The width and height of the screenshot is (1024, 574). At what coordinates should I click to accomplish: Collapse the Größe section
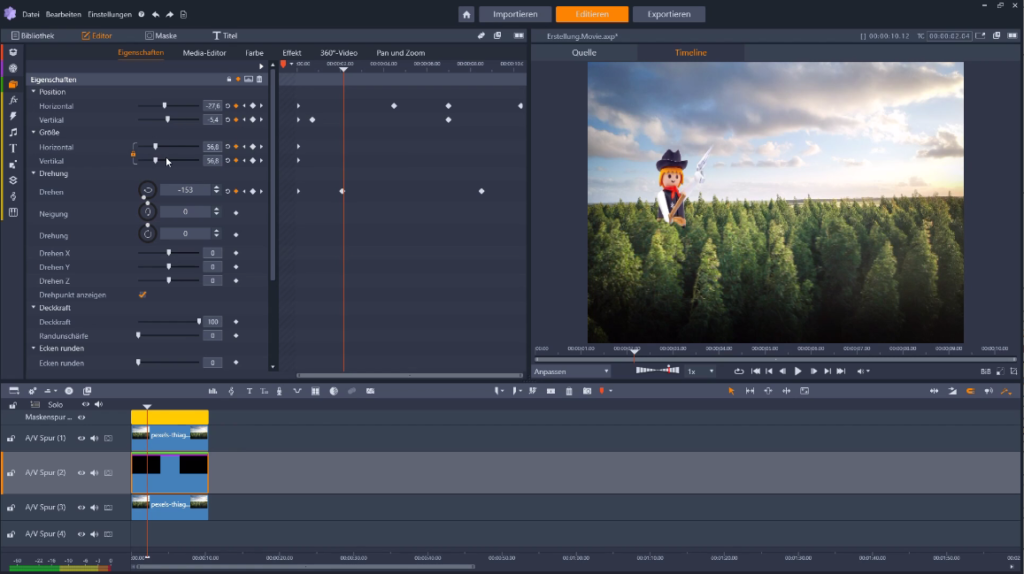(x=34, y=133)
